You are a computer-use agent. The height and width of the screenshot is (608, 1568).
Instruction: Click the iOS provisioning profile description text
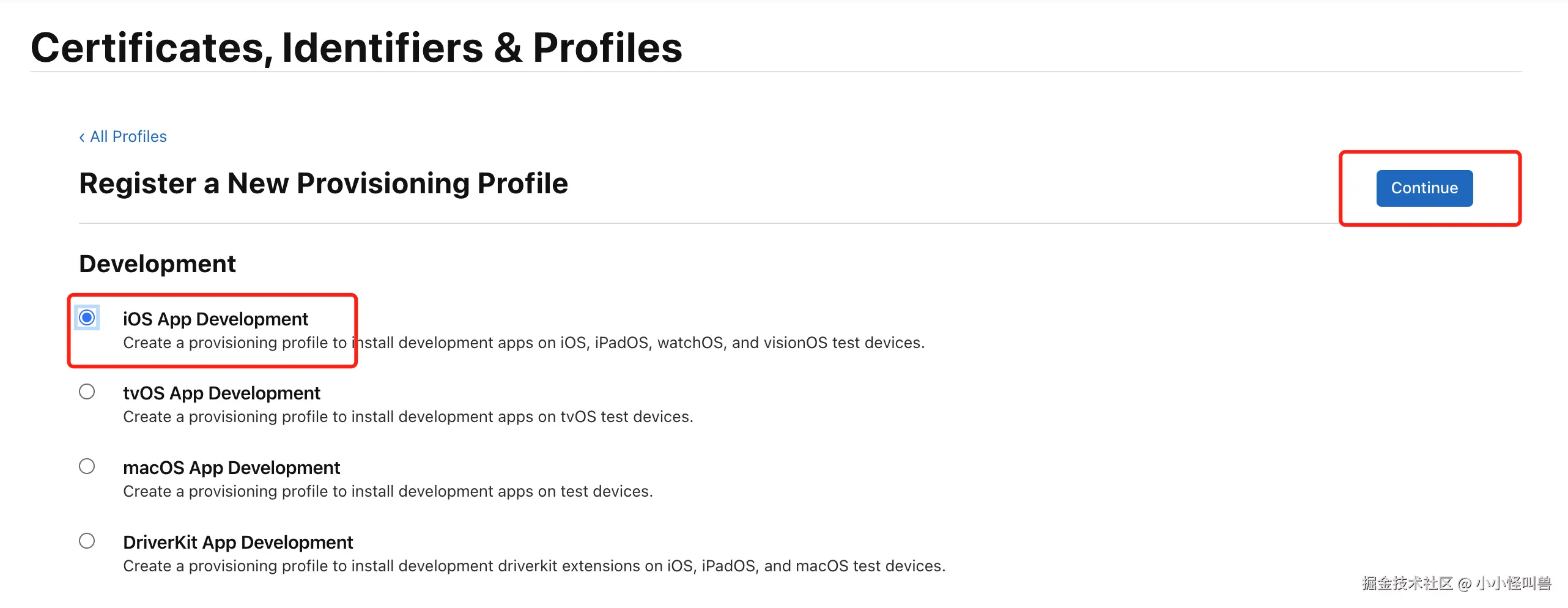pyautogui.click(x=523, y=343)
